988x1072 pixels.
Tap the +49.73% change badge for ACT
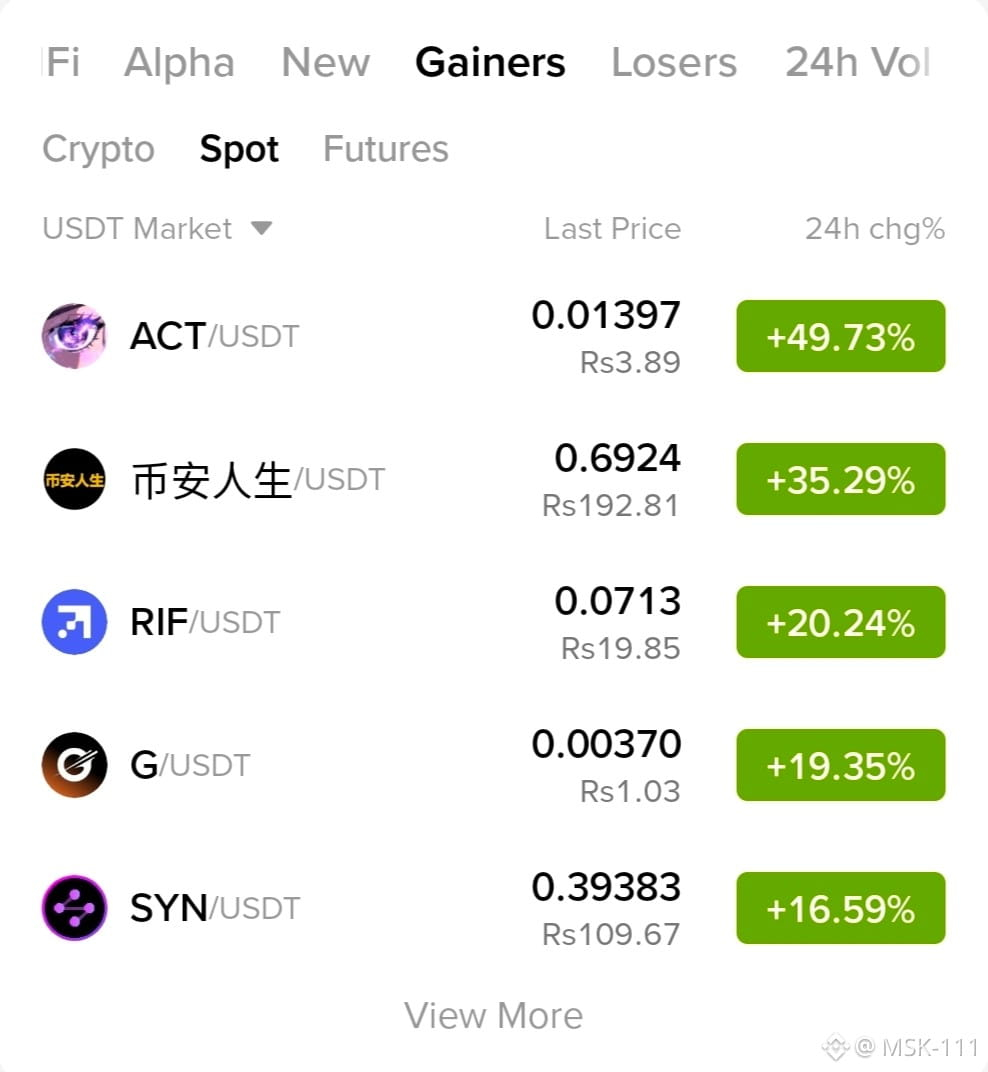(840, 336)
